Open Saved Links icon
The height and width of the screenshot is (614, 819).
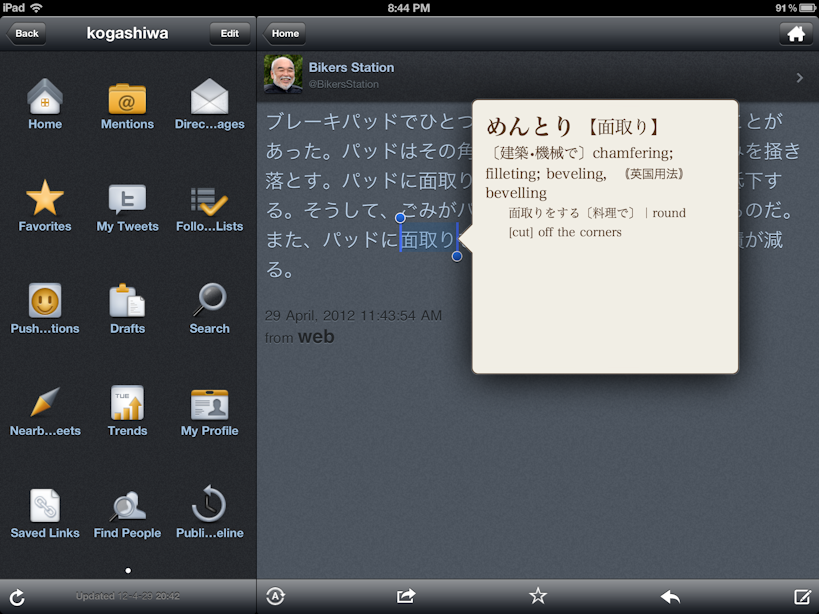pos(45,506)
